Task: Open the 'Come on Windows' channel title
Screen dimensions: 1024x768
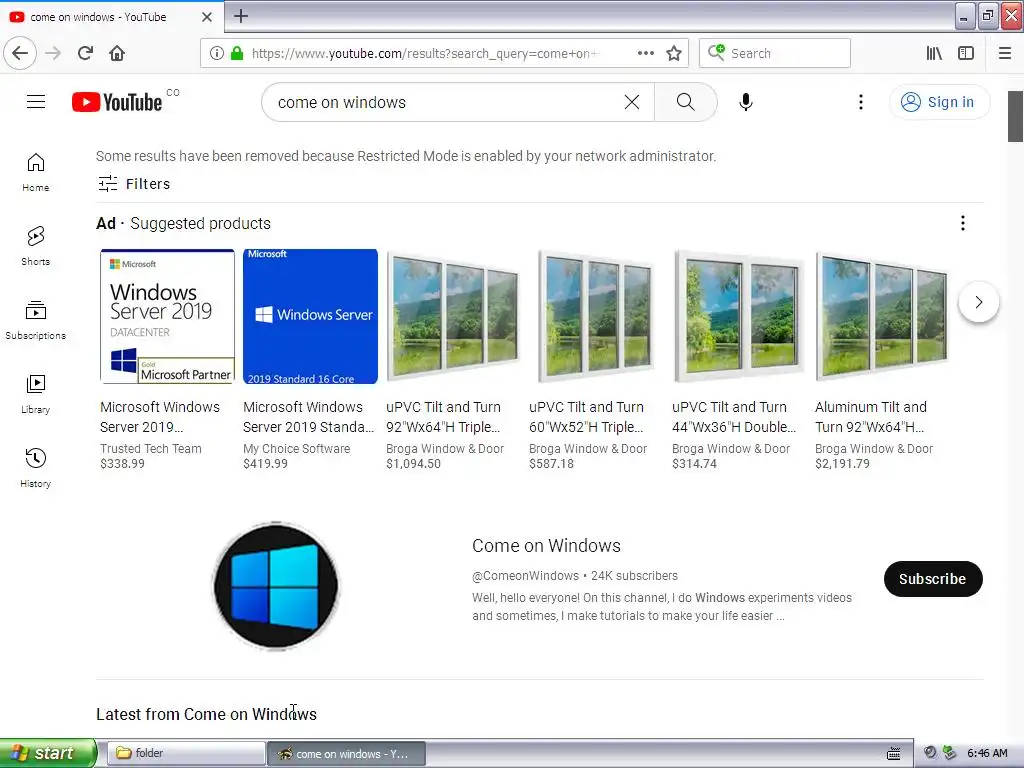Action: [546, 545]
